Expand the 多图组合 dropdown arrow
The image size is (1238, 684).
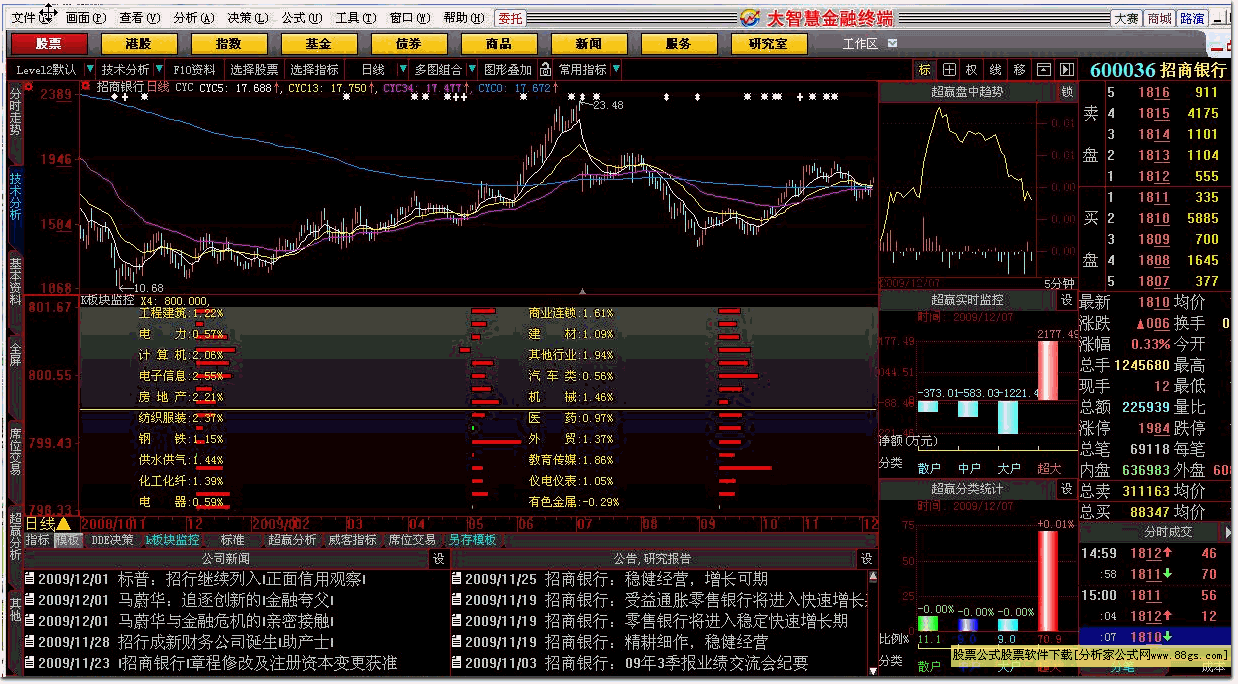coord(470,70)
